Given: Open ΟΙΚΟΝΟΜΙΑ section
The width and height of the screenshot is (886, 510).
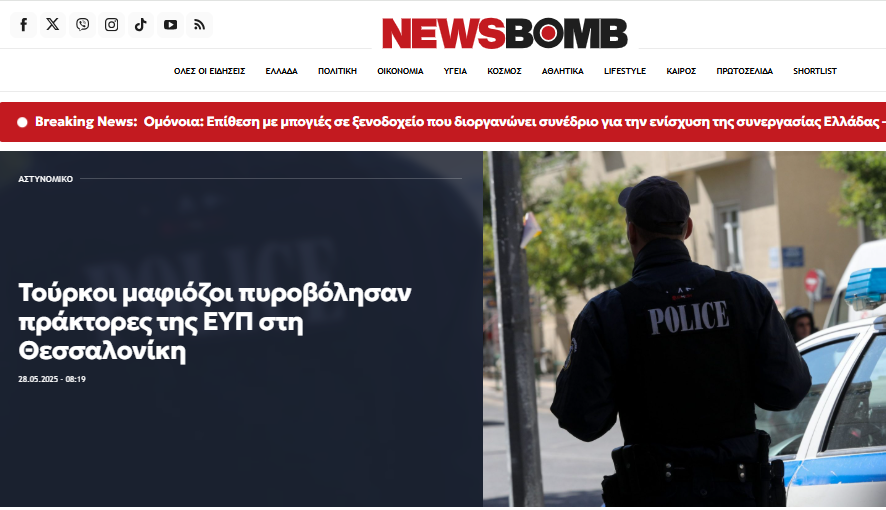Looking at the screenshot, I should click(x=400, y=71).
